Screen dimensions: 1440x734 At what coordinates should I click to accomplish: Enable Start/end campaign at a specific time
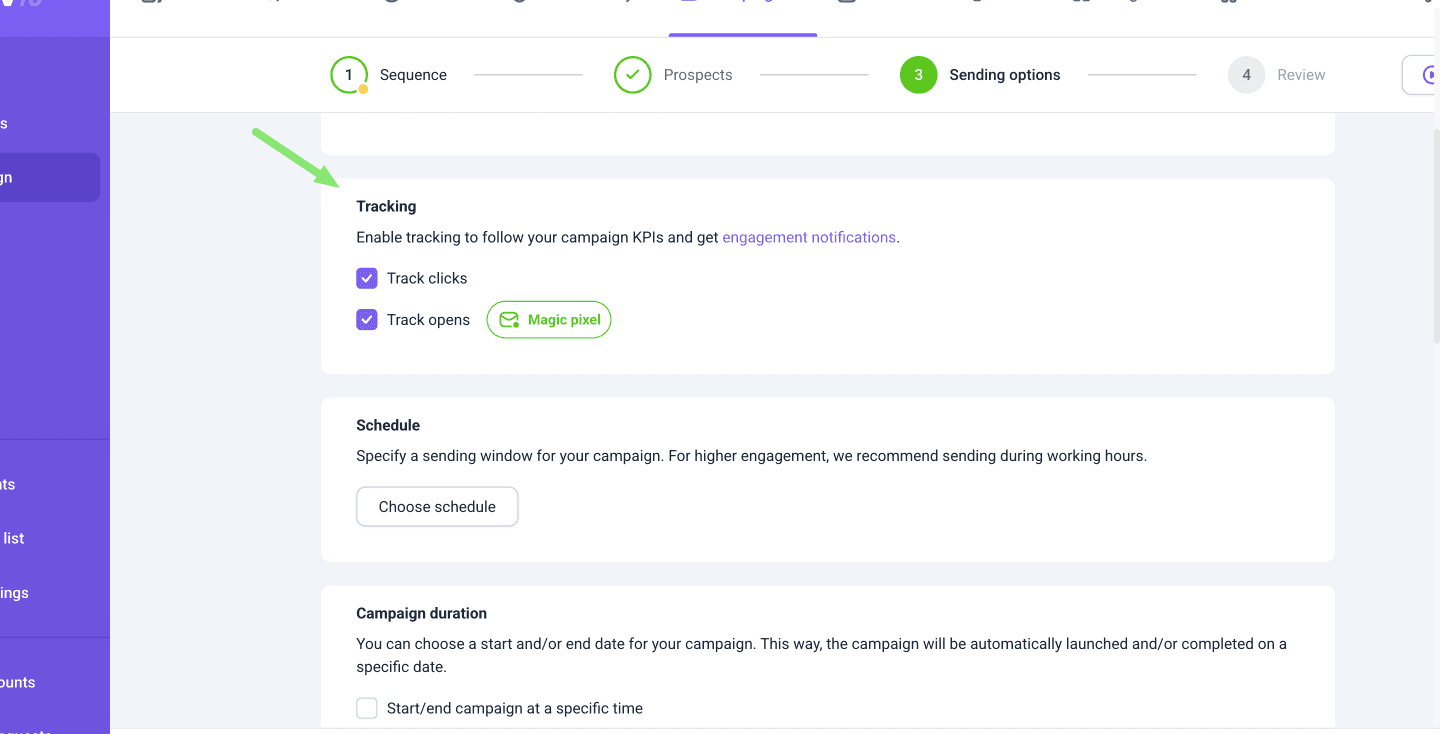click(367, 708)
